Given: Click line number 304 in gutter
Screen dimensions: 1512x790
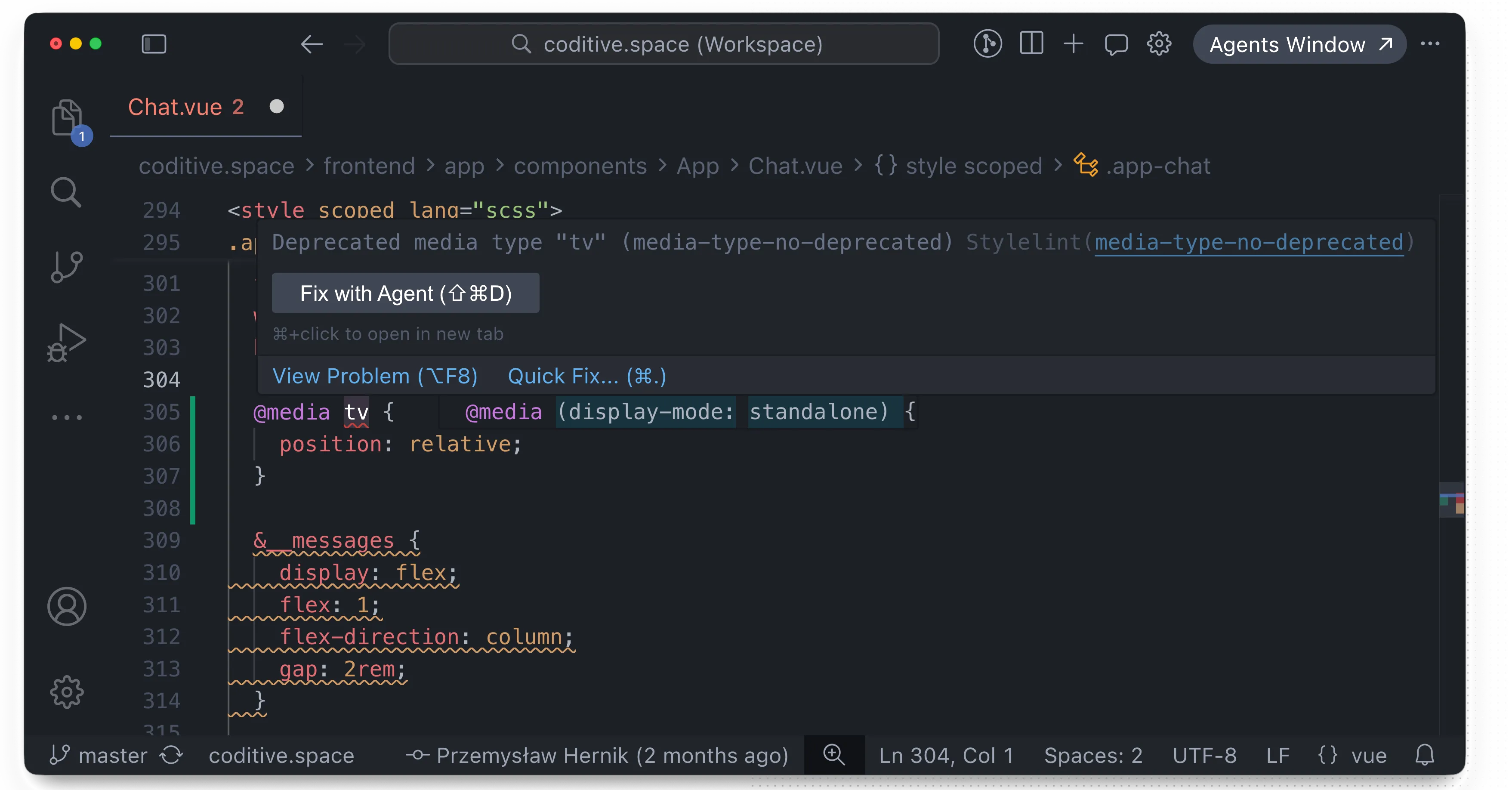Looking at the screenshot, I should point(161,380).
